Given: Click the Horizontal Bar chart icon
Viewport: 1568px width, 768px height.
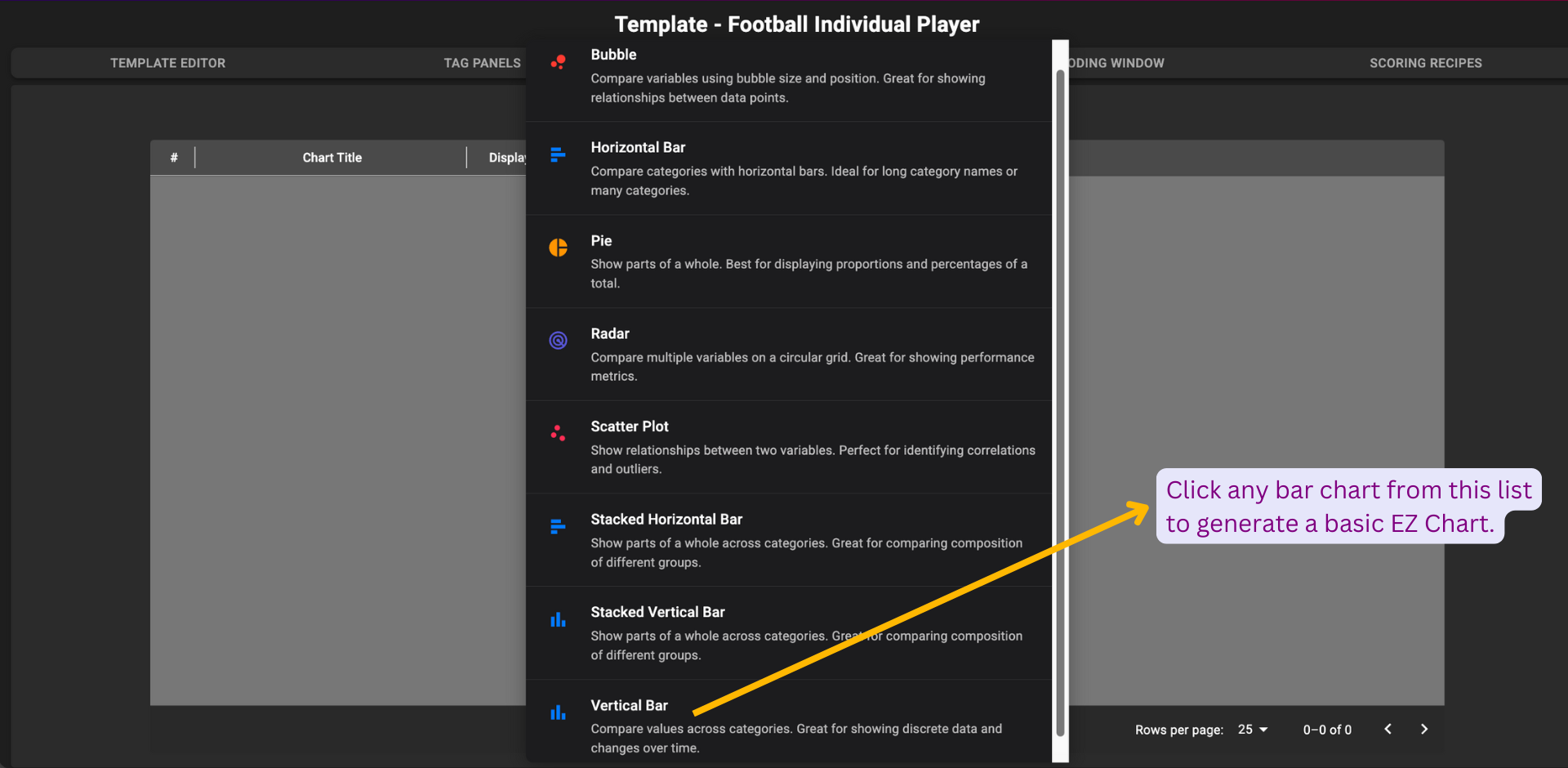Looking at the screenshot, I should 558,154.
